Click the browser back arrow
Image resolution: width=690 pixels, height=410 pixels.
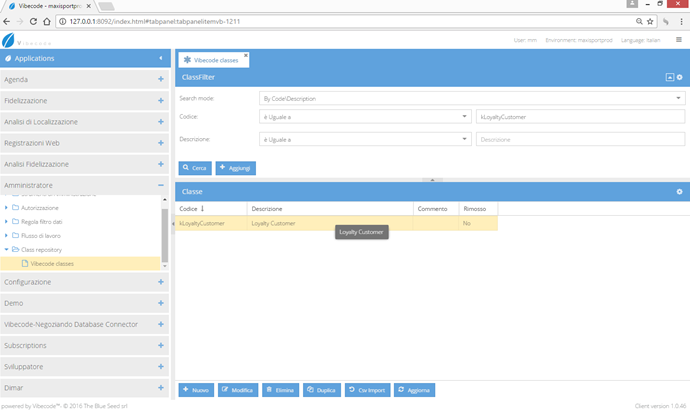[7, 20]
